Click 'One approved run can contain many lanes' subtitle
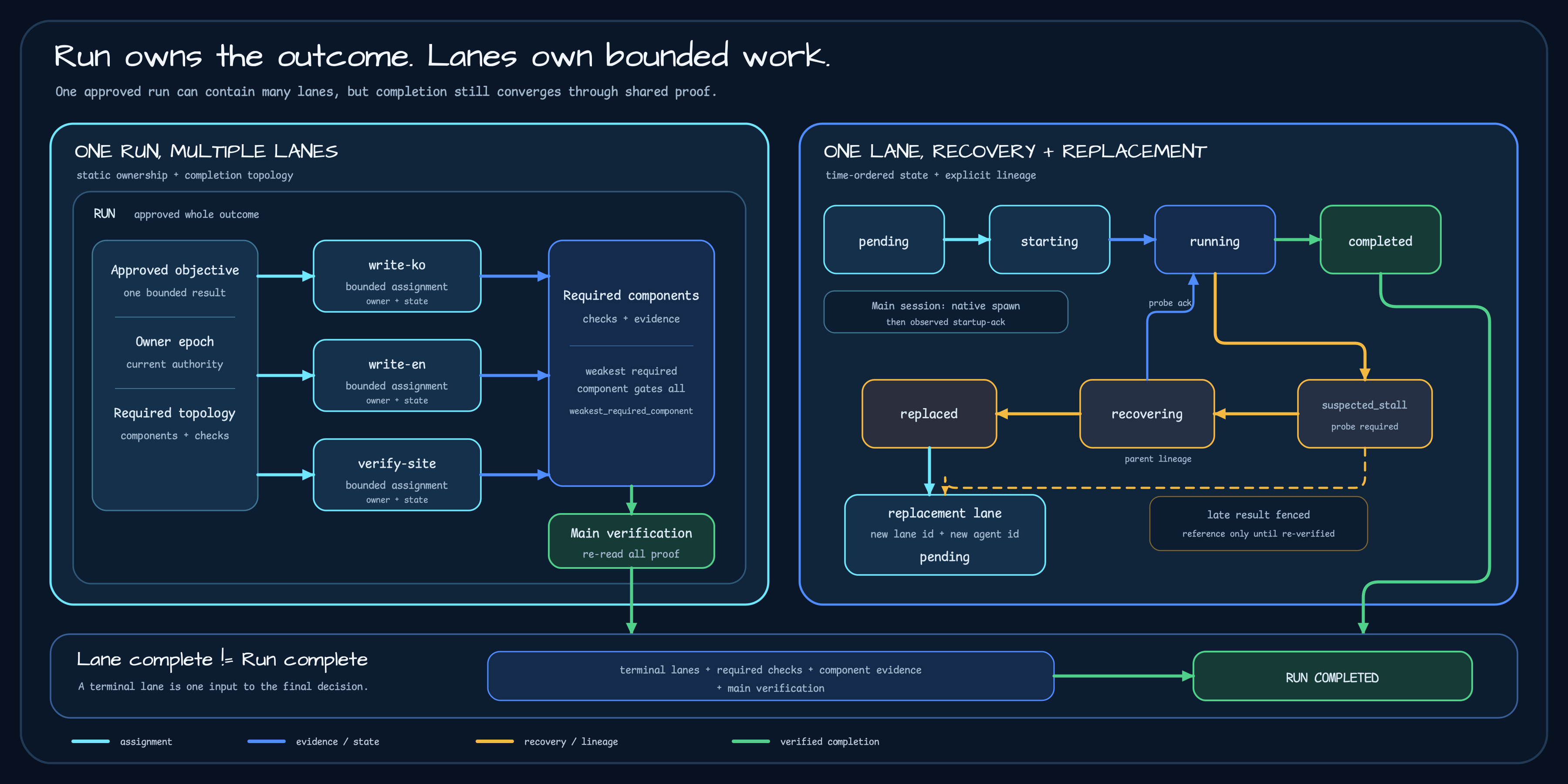 (x=386, y=91)
